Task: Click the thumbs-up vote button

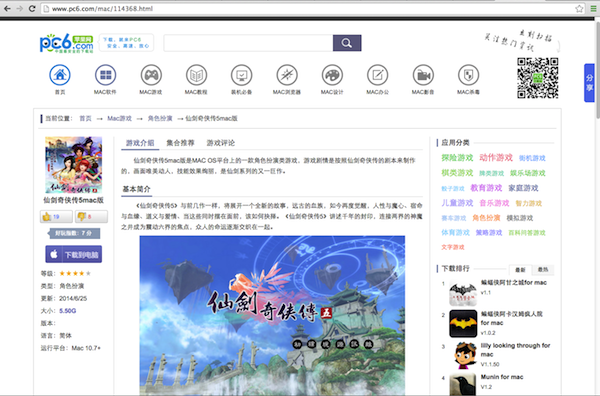Action: point(56,217)
